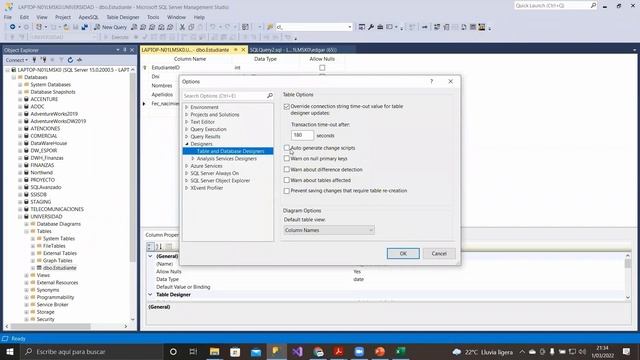Open Zoom from the taskbar
The height and width of the screenshot is (360, 640).
click(x=359, y=351)
